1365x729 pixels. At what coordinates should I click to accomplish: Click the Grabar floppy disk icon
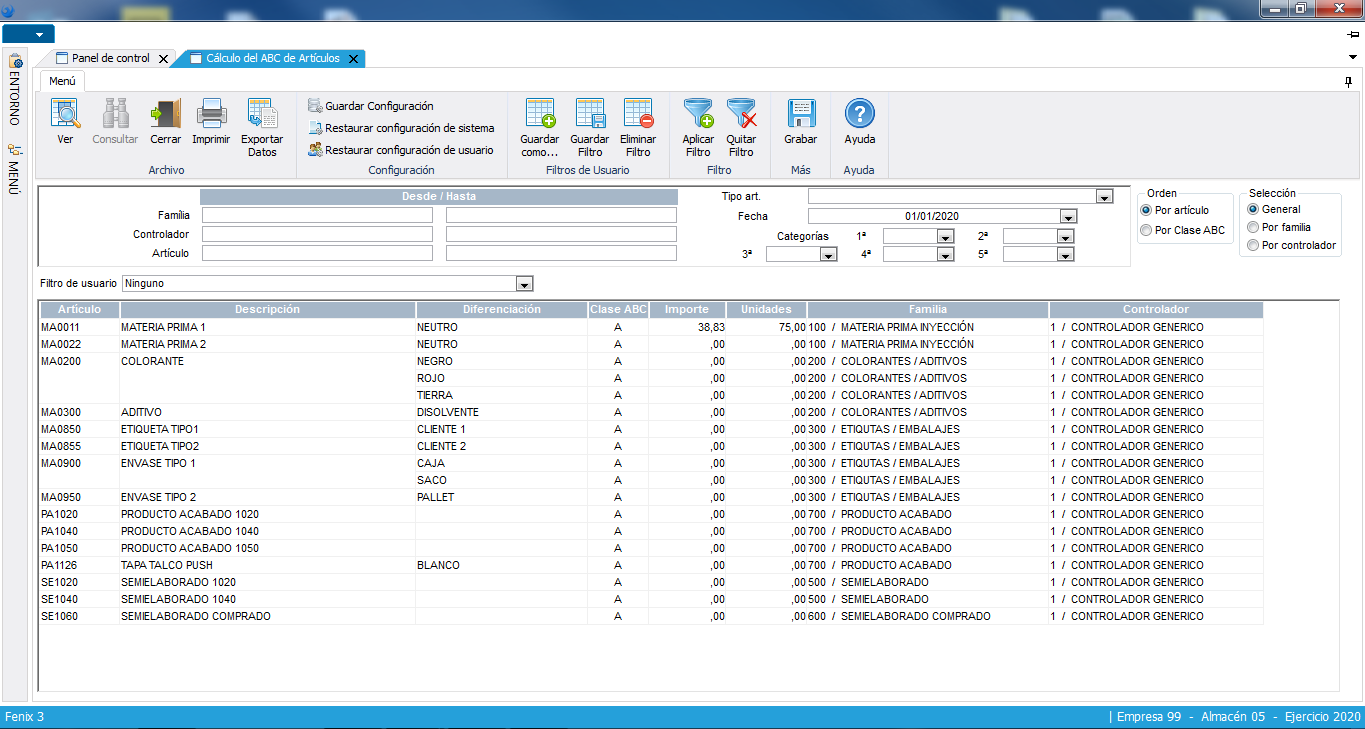click(x=800, y=115)
